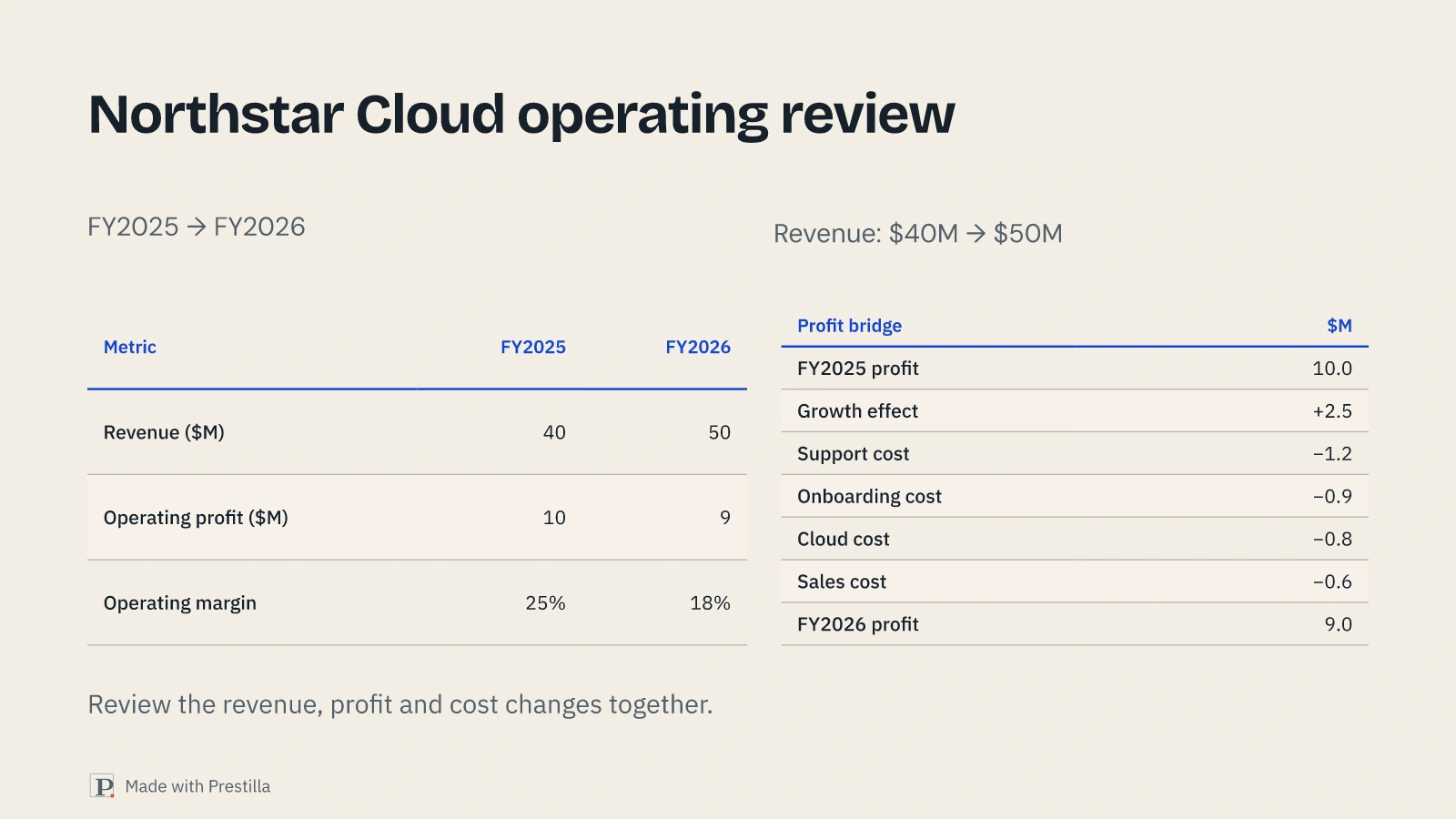Select the FY2025 profit row label
The image size is (1456, 819).
click(857, 369)
